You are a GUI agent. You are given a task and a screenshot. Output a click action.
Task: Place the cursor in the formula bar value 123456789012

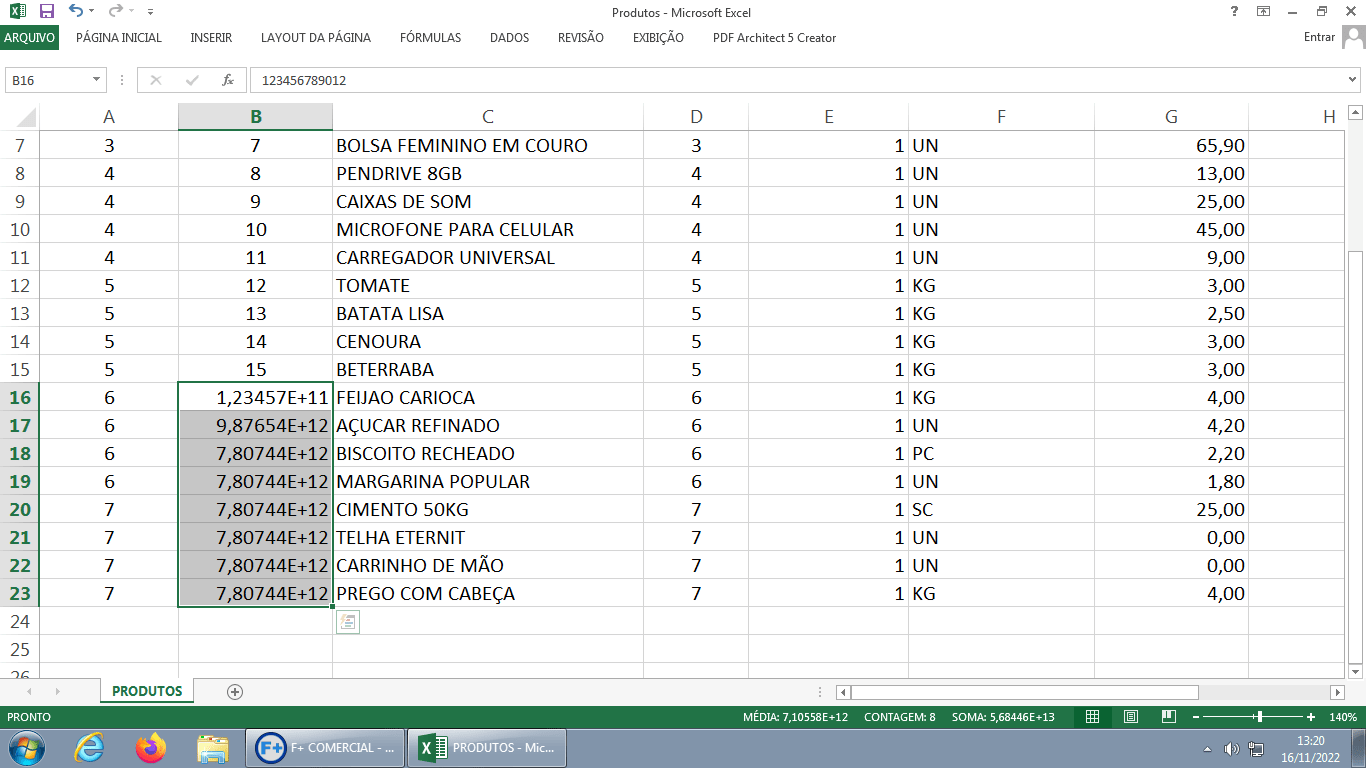[304, 80]
